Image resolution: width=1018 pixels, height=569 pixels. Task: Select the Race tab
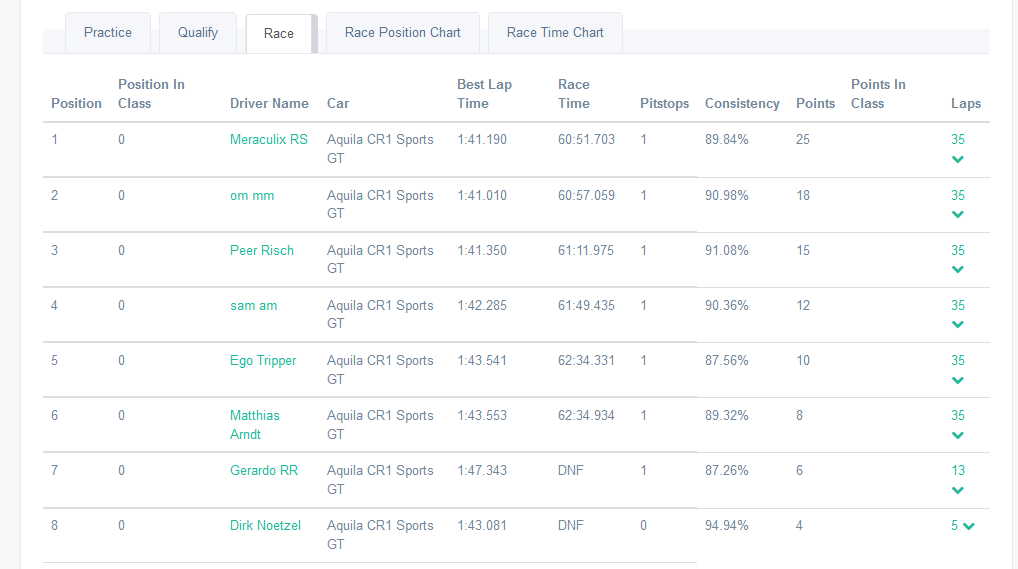click(279, 34)
